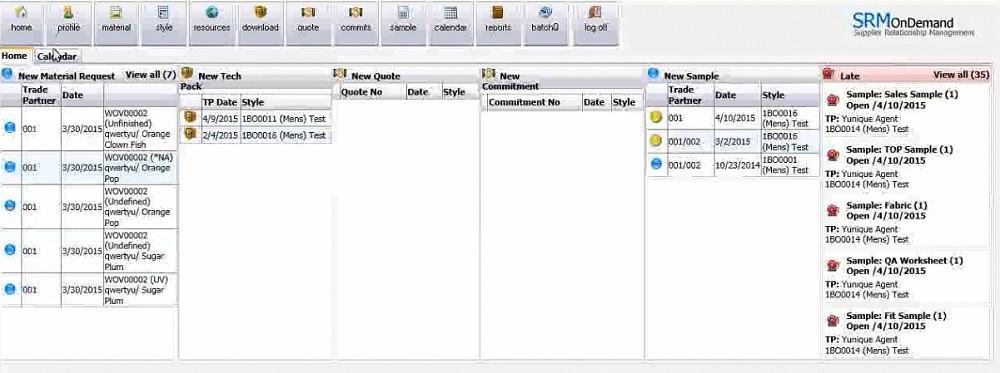Image resolution: width=1000 pixels, height=373 pixels.
Task: Select '4/9/2015' tech pack date cell
Action: click(x=220, y=119)
